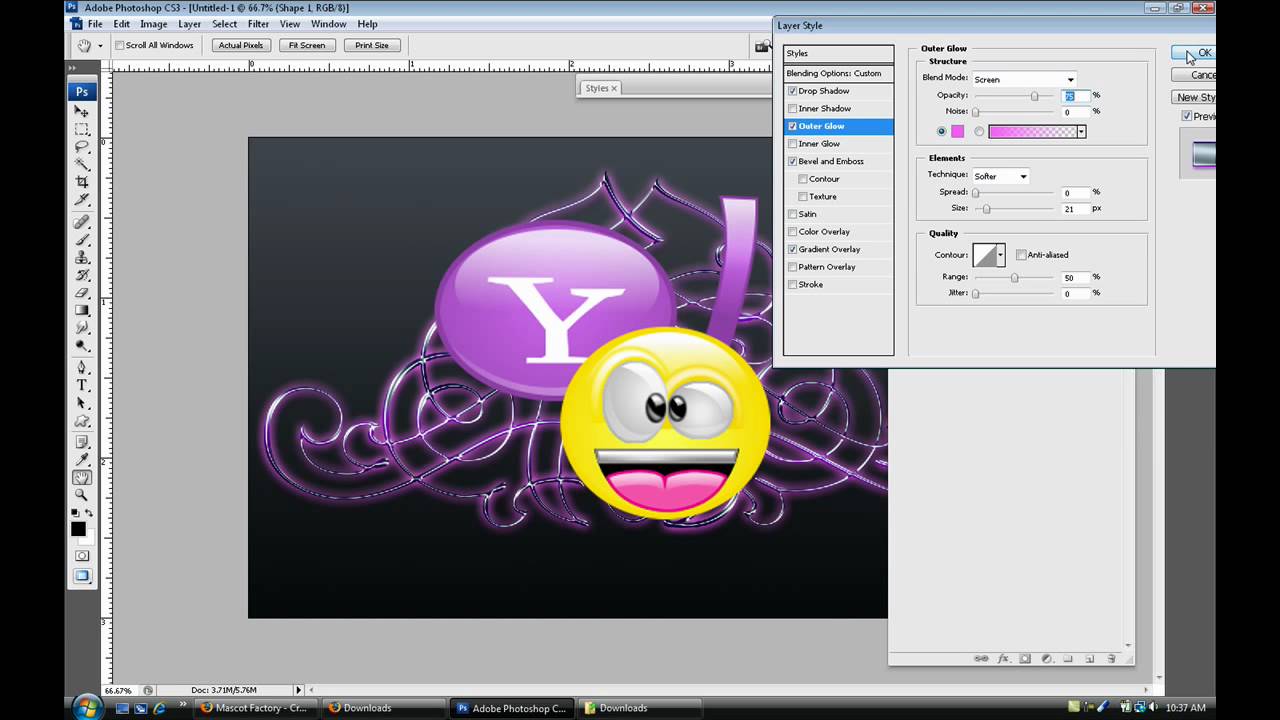The height and width of the screenshot is (720, 1280).
Task: Select the Crop tool
Action: click(x=82, y=182)
